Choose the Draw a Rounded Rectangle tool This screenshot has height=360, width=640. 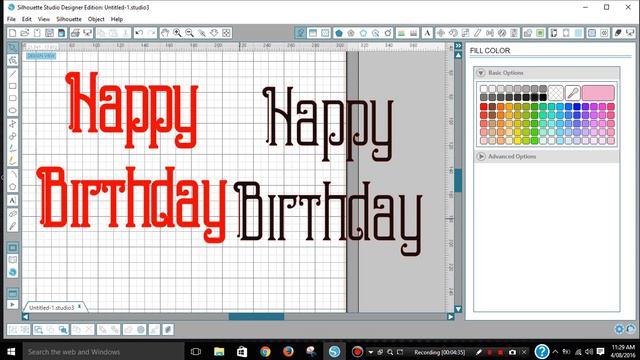(x=13, y=98)
